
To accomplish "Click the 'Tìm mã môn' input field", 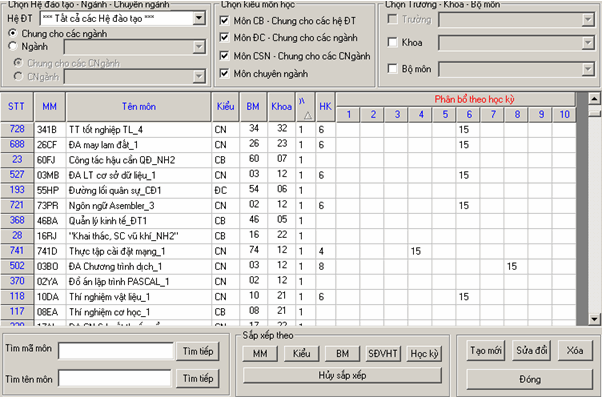I will coord(116,351).
